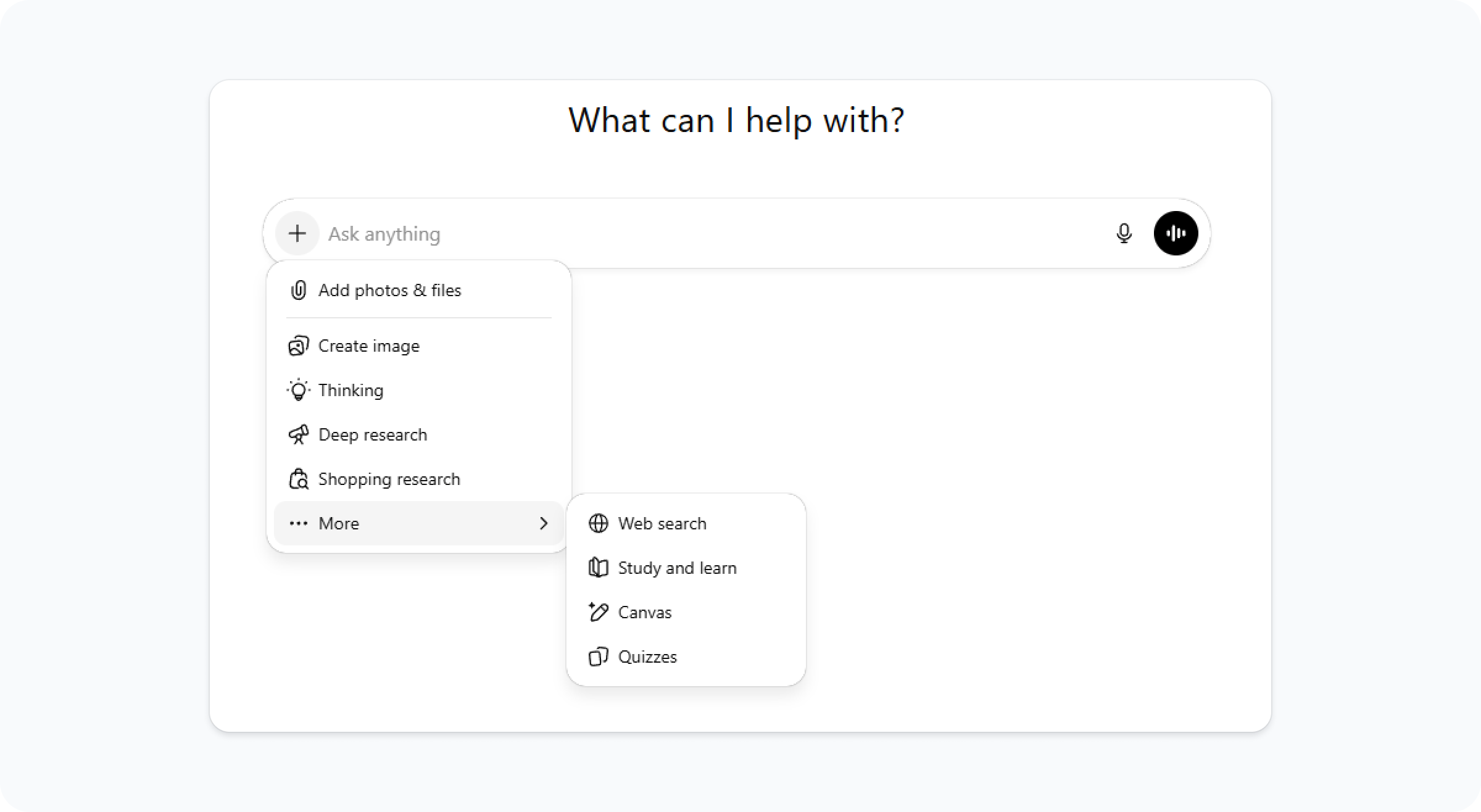Choose Add photos & files

click(389, 290)
